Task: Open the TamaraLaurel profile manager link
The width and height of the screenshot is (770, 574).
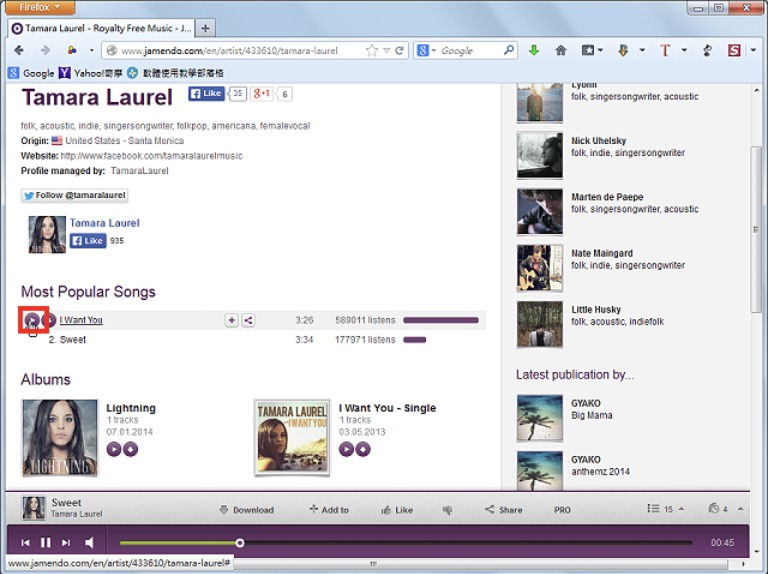Action: [x=139, y=171]
